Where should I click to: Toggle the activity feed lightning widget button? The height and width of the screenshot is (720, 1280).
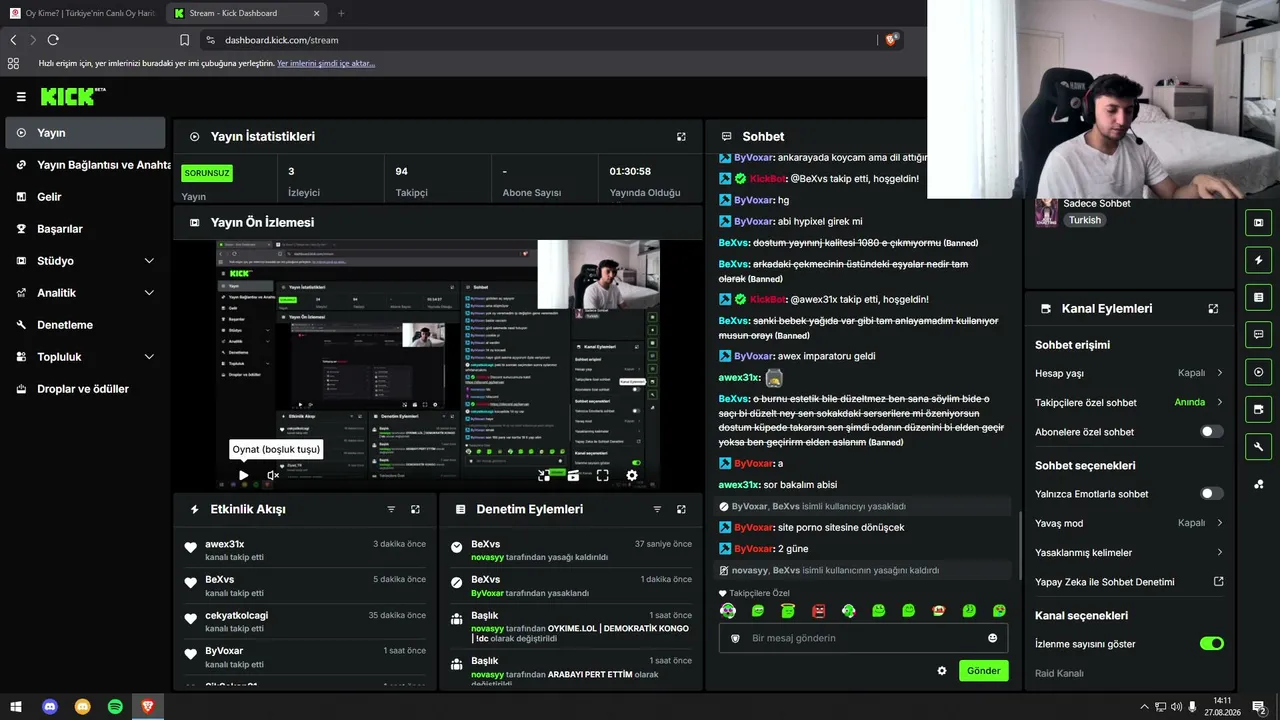pyautogui.click(x=1258, y=260)
